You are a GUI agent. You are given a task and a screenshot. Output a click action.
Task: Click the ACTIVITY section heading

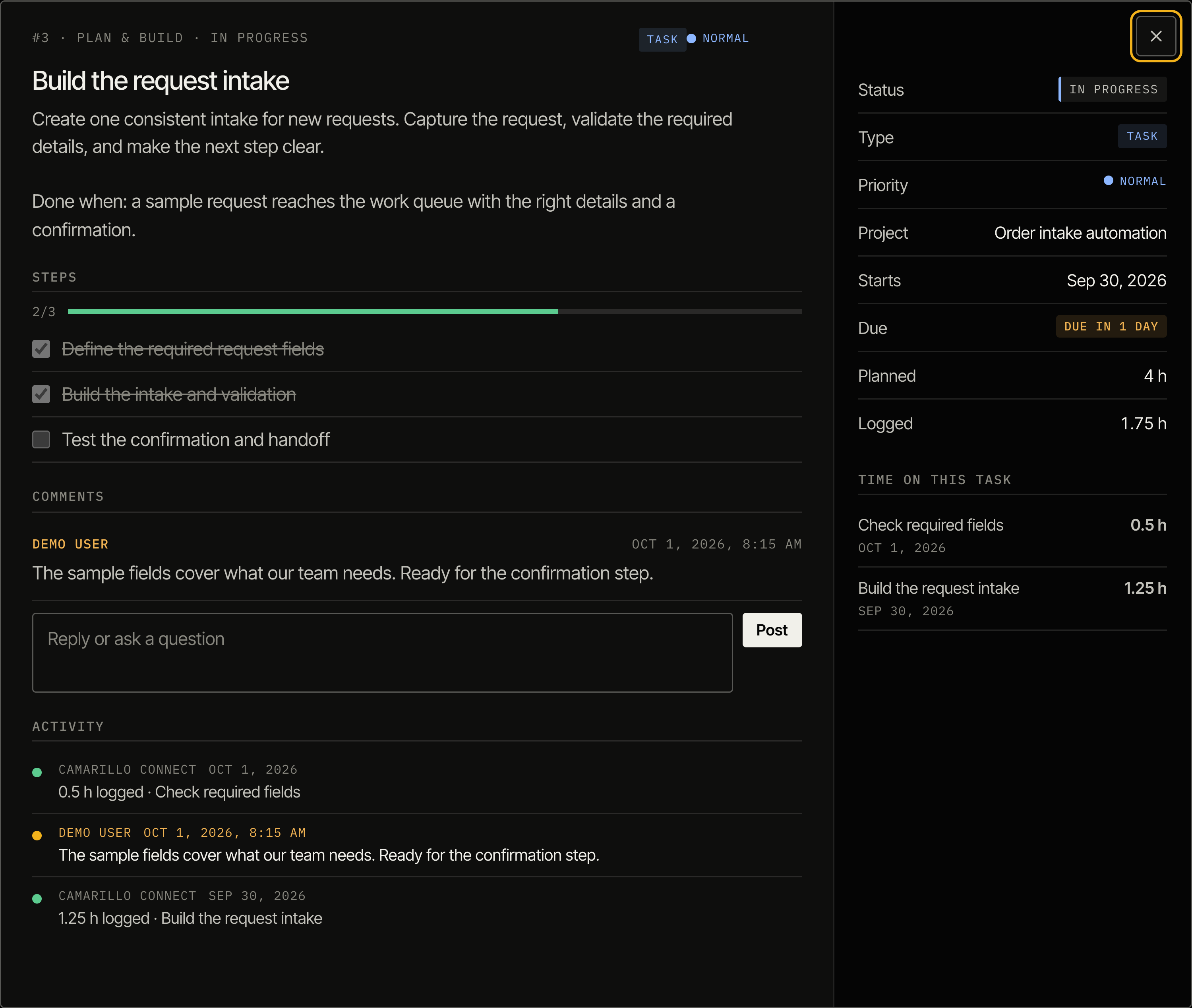click(x=68, y=726)
